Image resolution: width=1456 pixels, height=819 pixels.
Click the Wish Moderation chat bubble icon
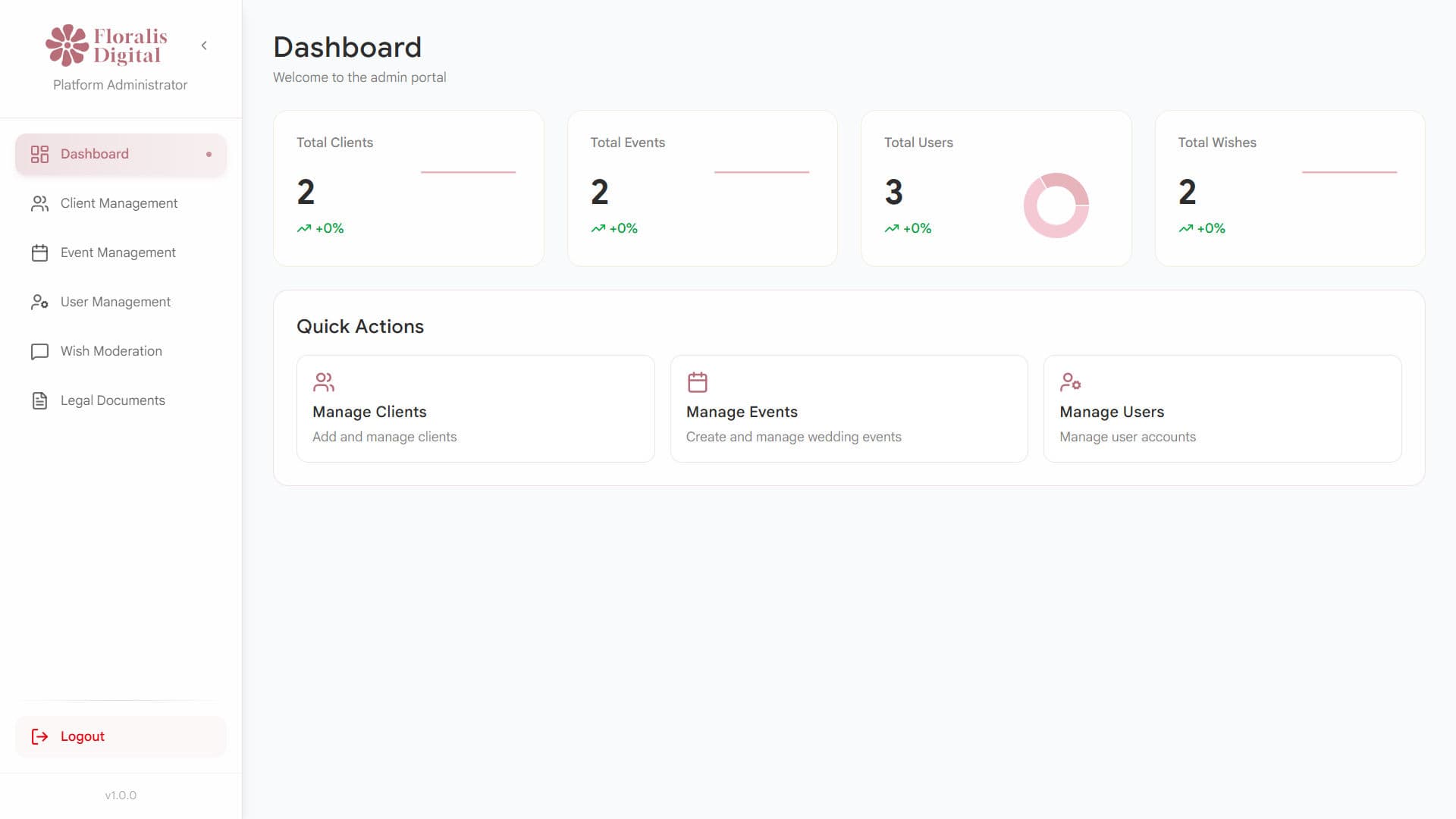[39, 351]
